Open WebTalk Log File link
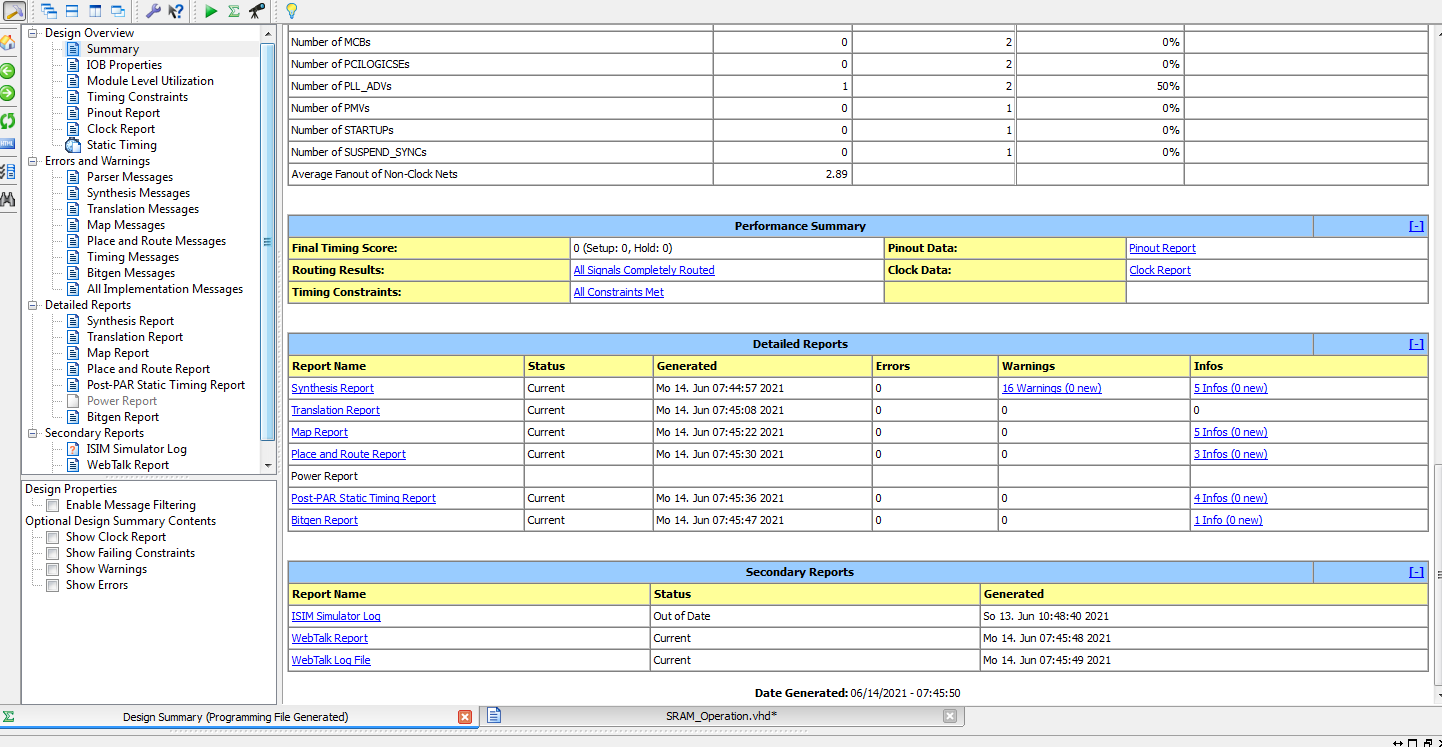The image size is (1442, 747). pos(331,660)
